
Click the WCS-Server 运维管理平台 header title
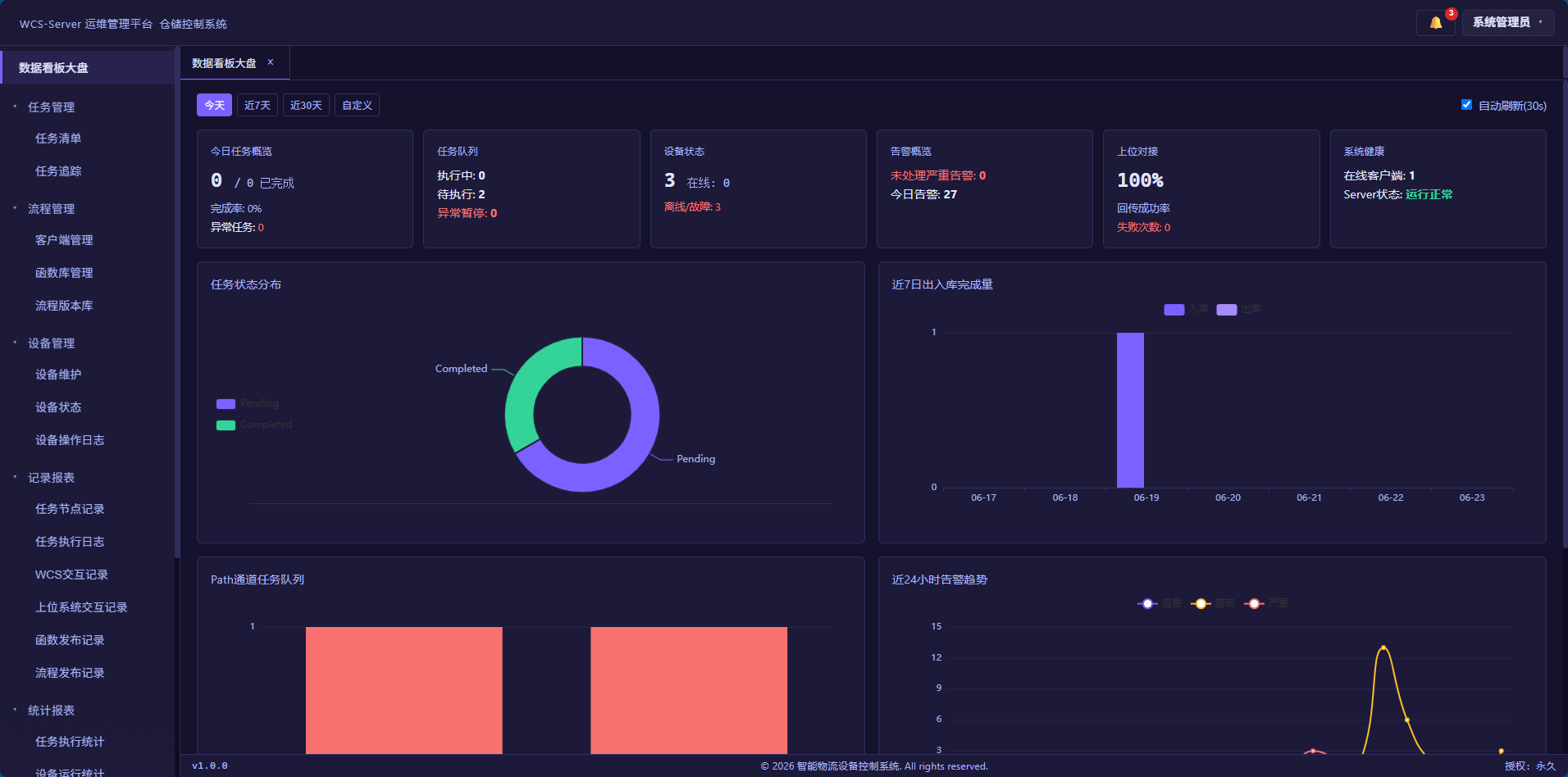click(x=86, y=24)
